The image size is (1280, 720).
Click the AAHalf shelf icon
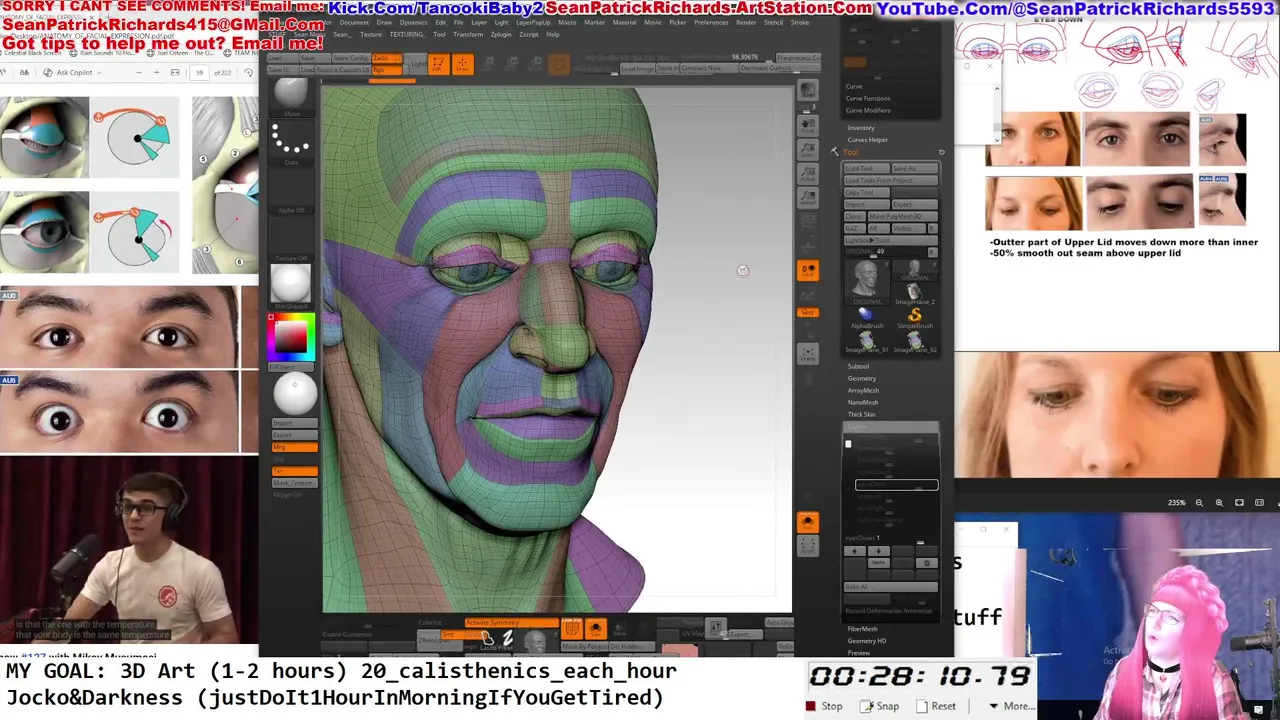[807, 198]
